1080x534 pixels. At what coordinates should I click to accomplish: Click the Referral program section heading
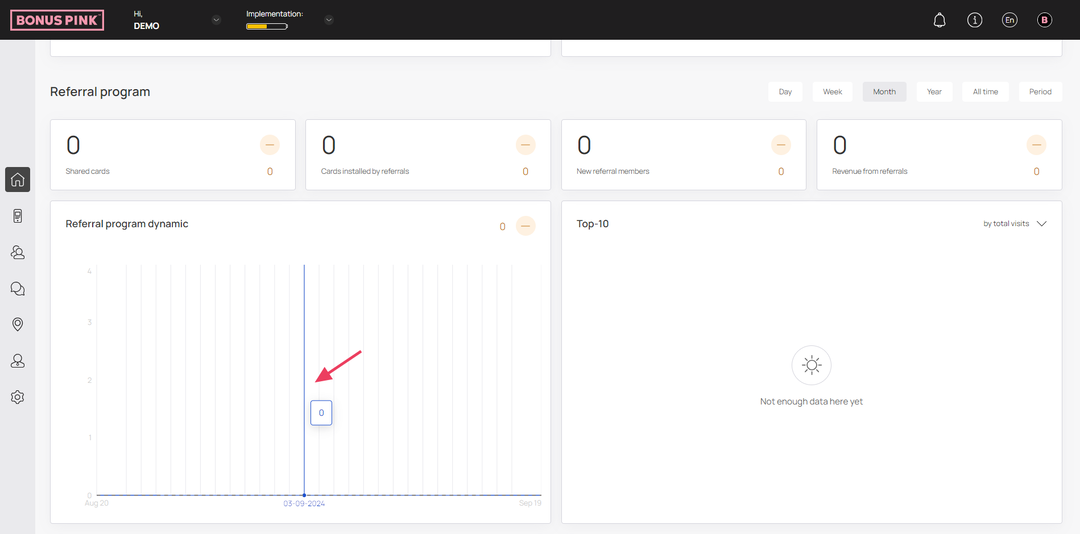pos(100,92)
